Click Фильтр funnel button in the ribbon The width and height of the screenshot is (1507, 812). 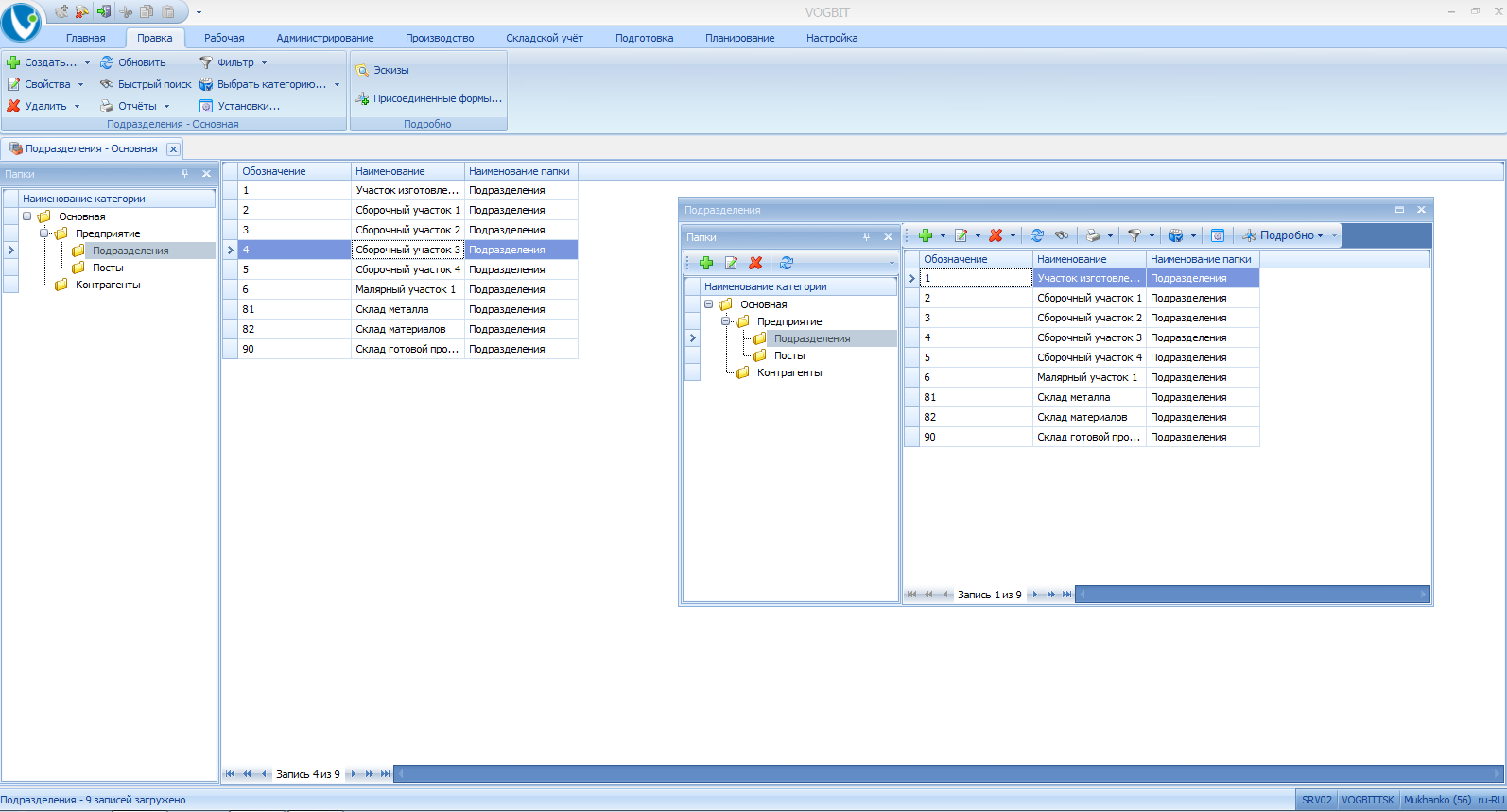pyautogui.click(x=227, y=62)
